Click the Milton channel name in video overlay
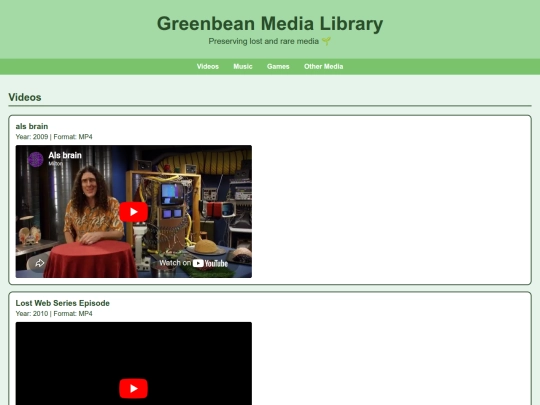This screenshot has height=405, width=540. [55, 164]
